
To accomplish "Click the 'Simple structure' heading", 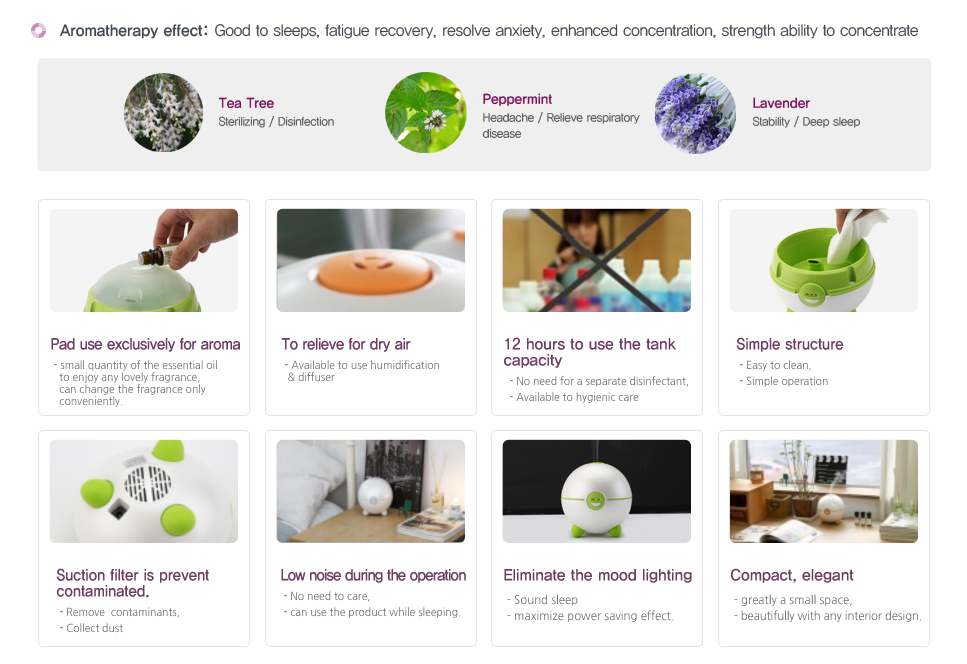I will coord(789,344).
